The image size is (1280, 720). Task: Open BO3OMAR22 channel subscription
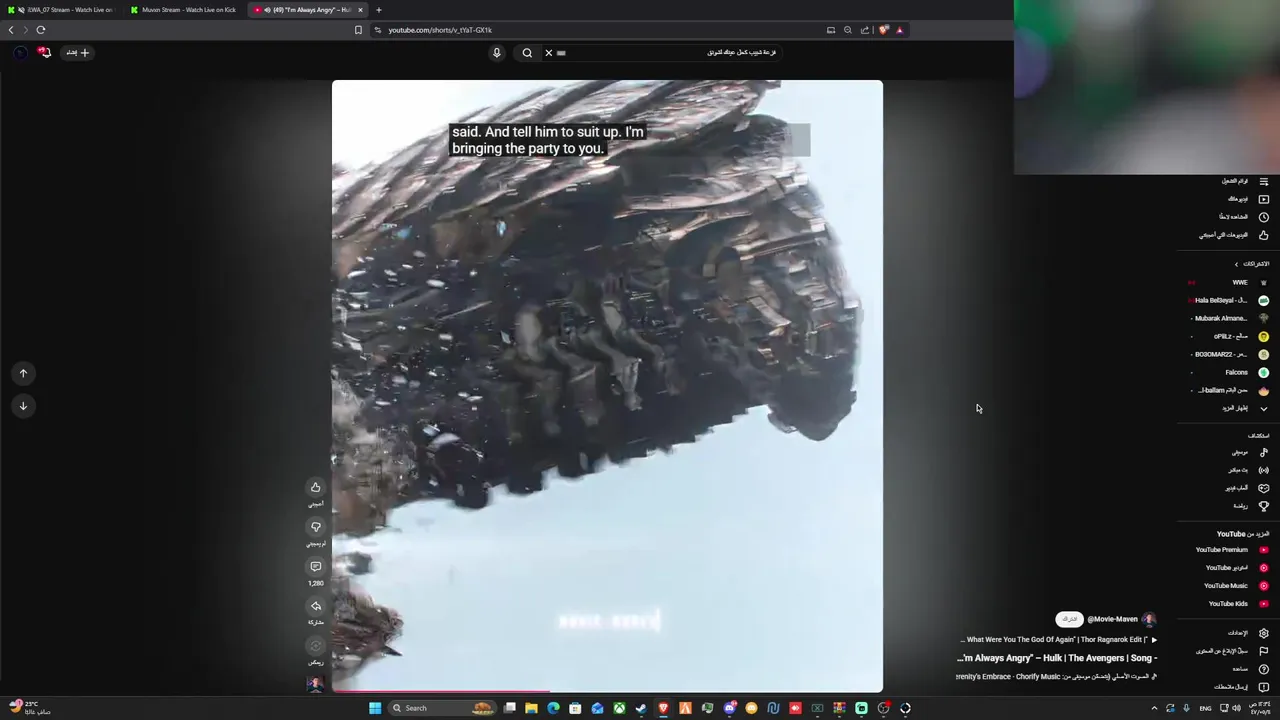pyautogui.click(x=1230, y=354)
